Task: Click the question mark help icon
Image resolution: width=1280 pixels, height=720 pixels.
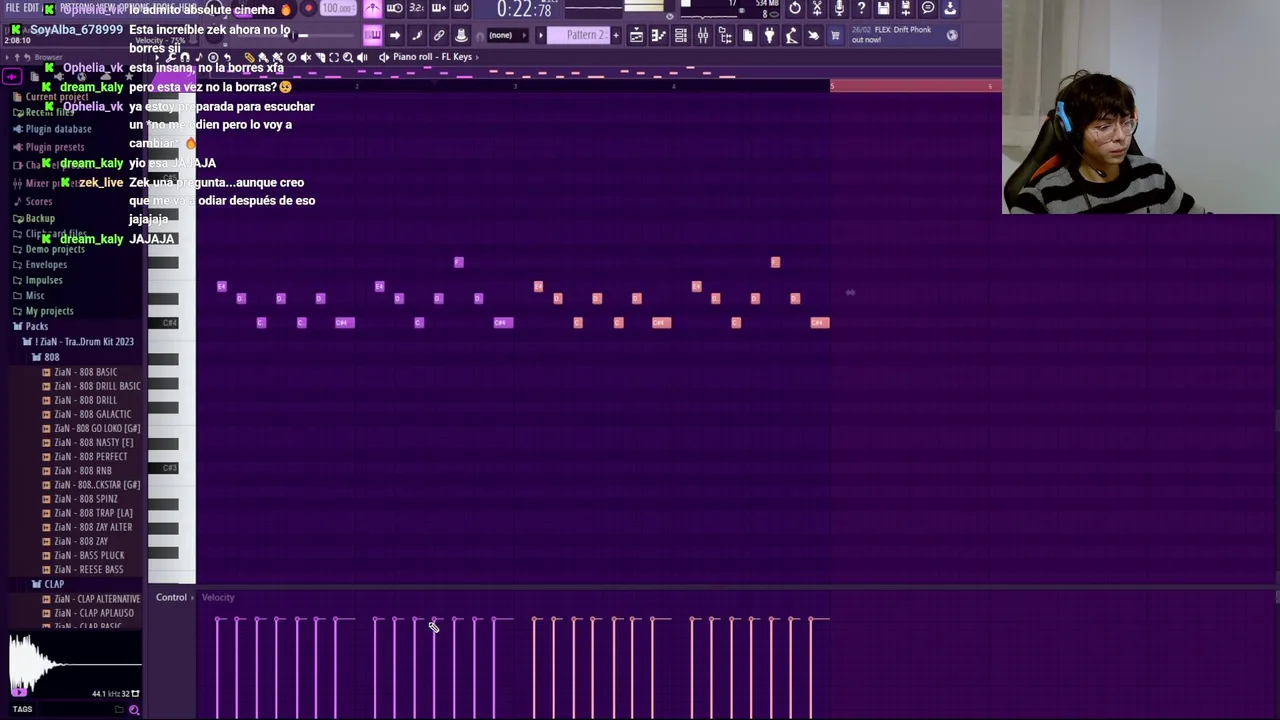Action: [861, 8]
